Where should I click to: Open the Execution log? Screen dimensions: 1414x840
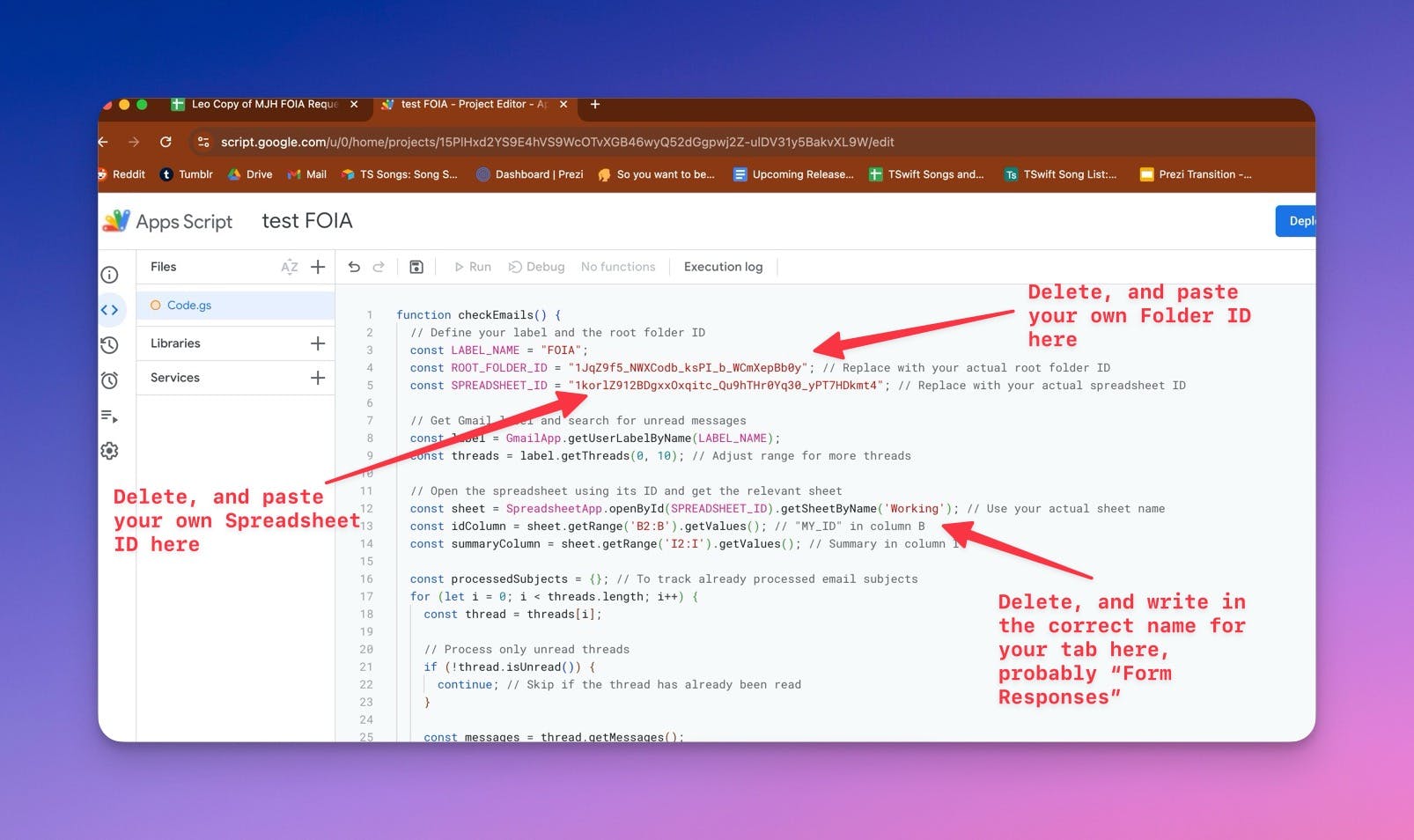[x=724, y=267]
